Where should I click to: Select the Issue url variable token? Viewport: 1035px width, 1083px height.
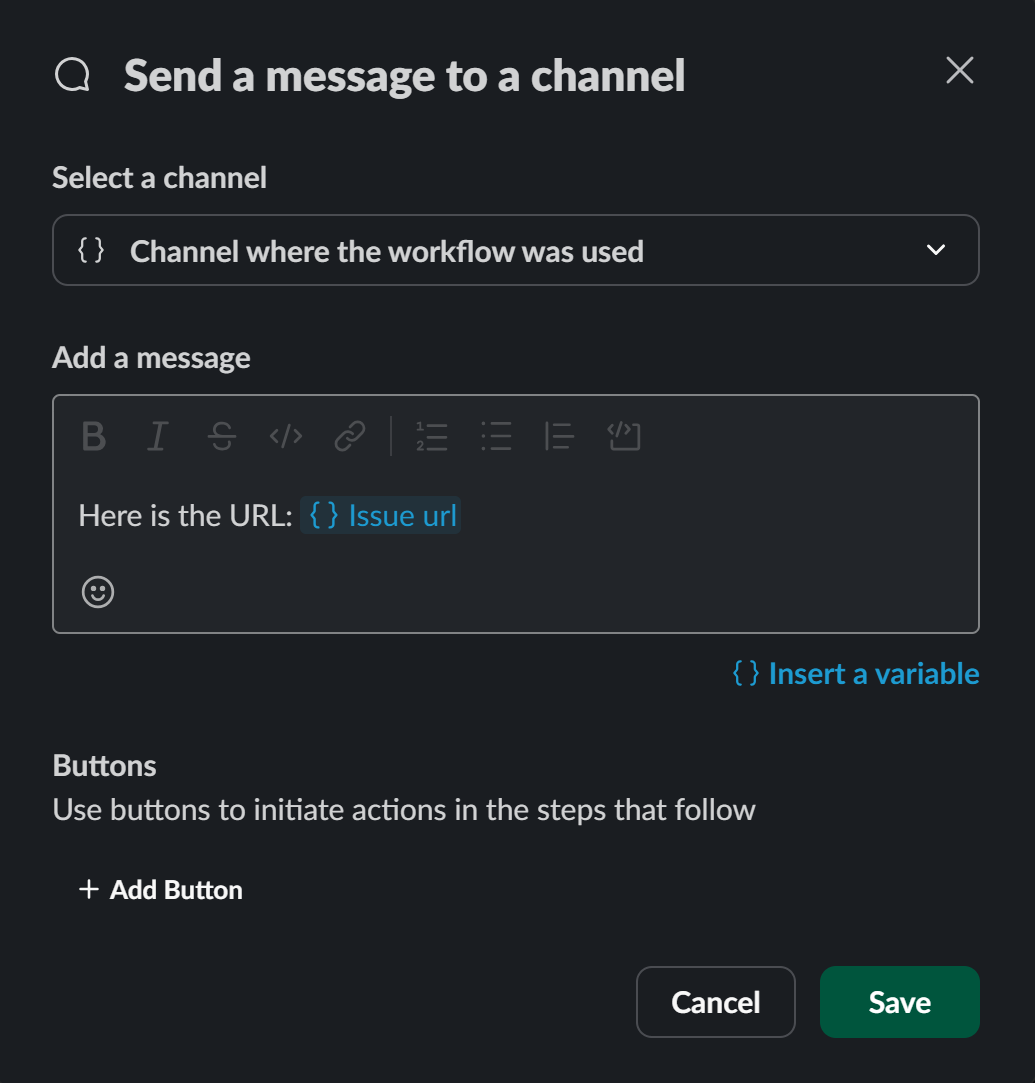(380, 515)
